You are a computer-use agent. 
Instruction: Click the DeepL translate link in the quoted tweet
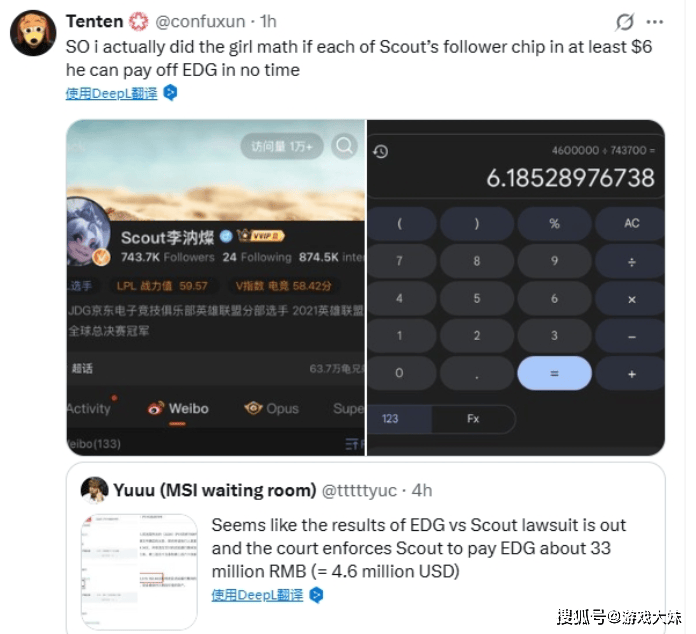pyautogui.click(x=257, y=595)
